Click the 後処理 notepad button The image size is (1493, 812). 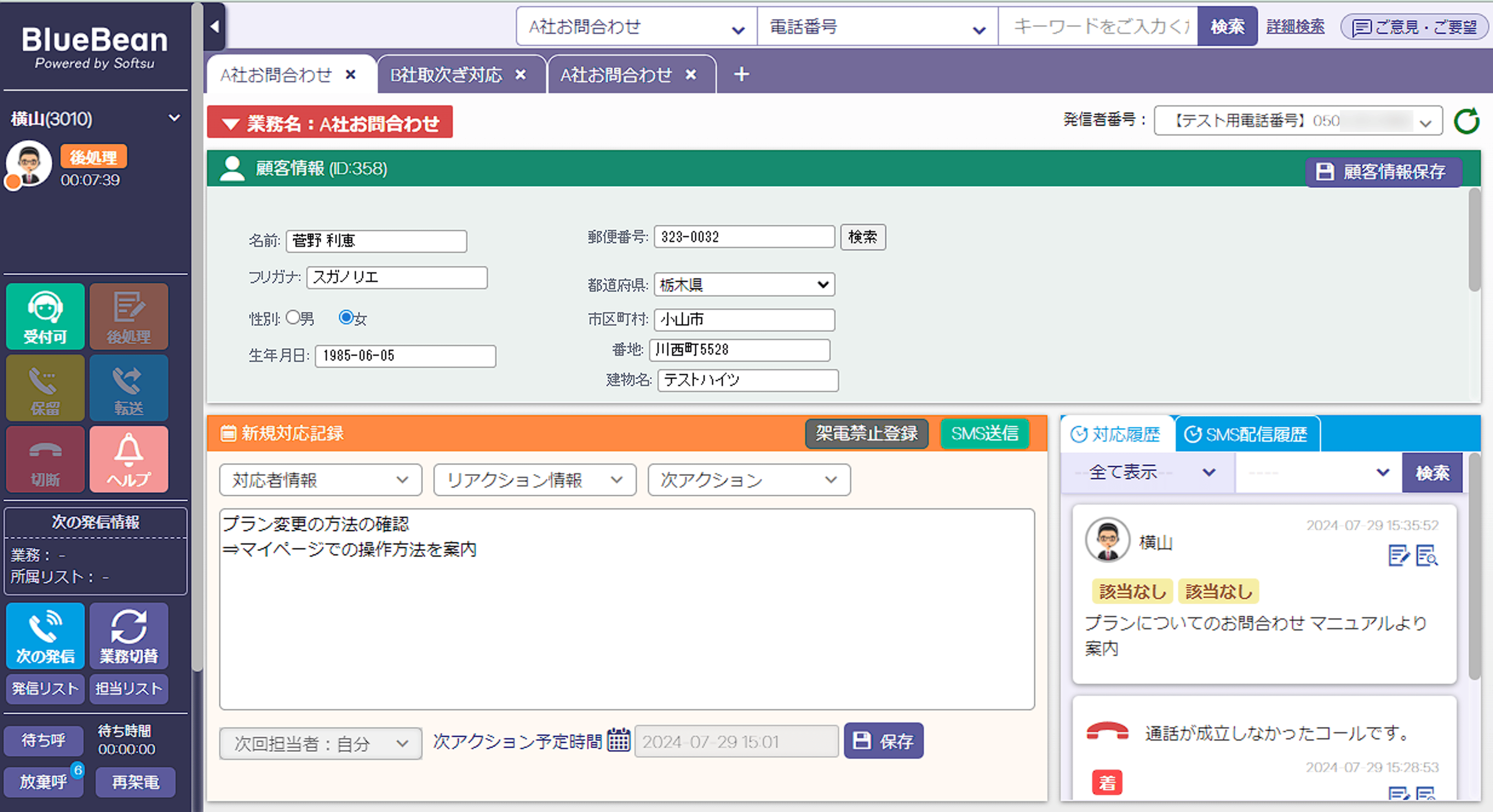(129, 316)
